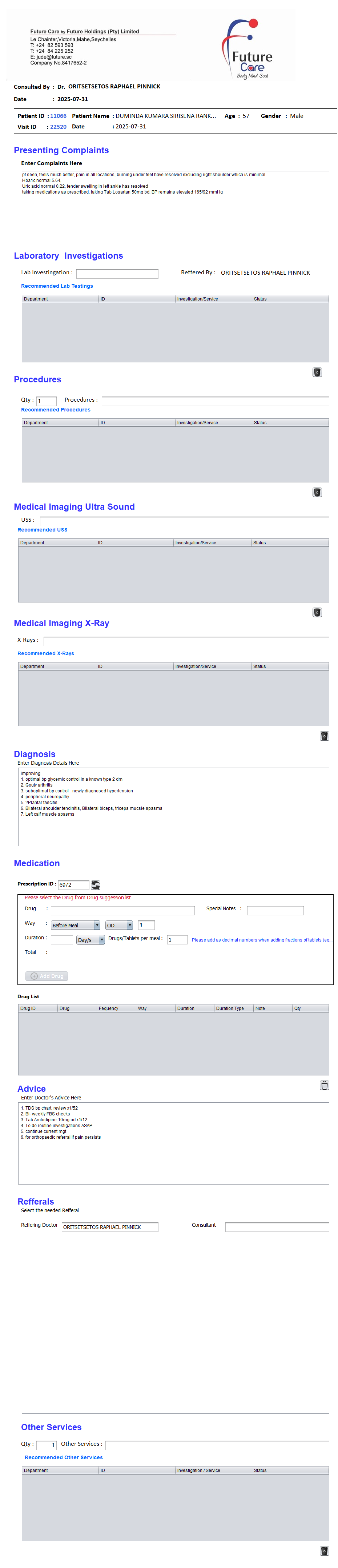Click the Lab Investigation input field

click(117, 274)
